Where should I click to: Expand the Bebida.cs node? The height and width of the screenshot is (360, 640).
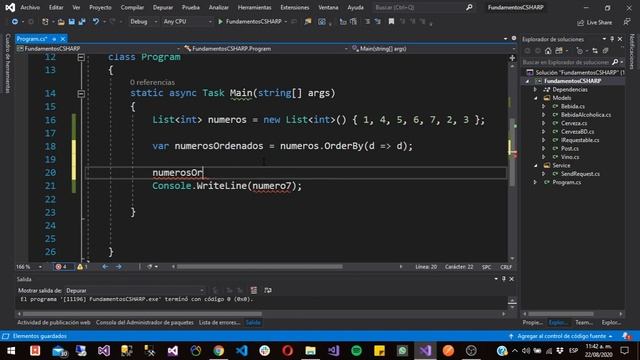(544, 106)
